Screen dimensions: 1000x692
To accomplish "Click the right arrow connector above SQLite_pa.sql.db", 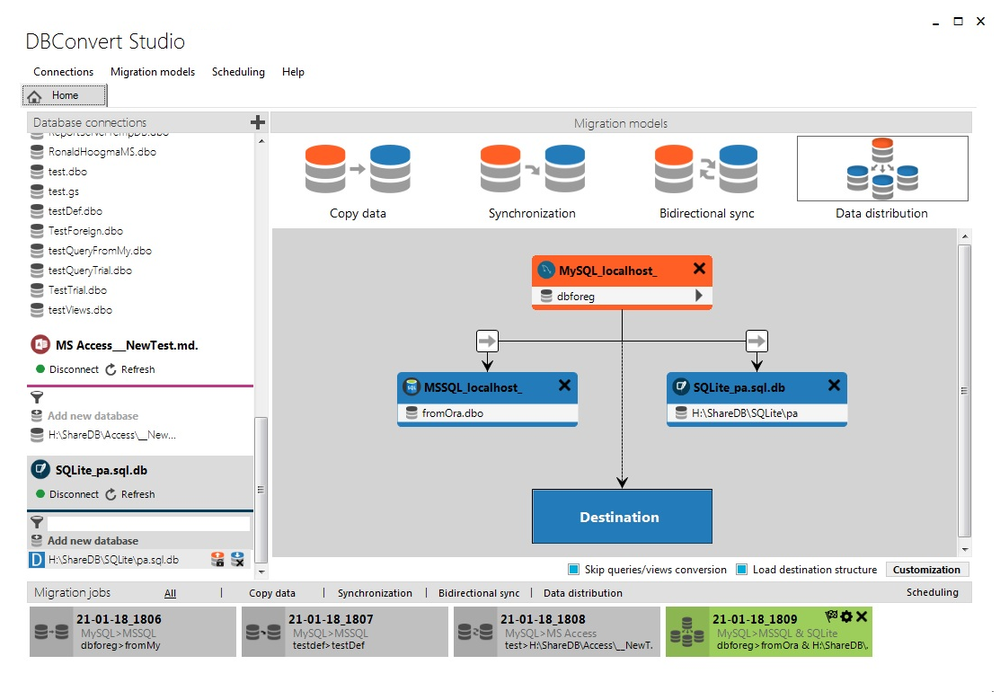I will (757, 340).
